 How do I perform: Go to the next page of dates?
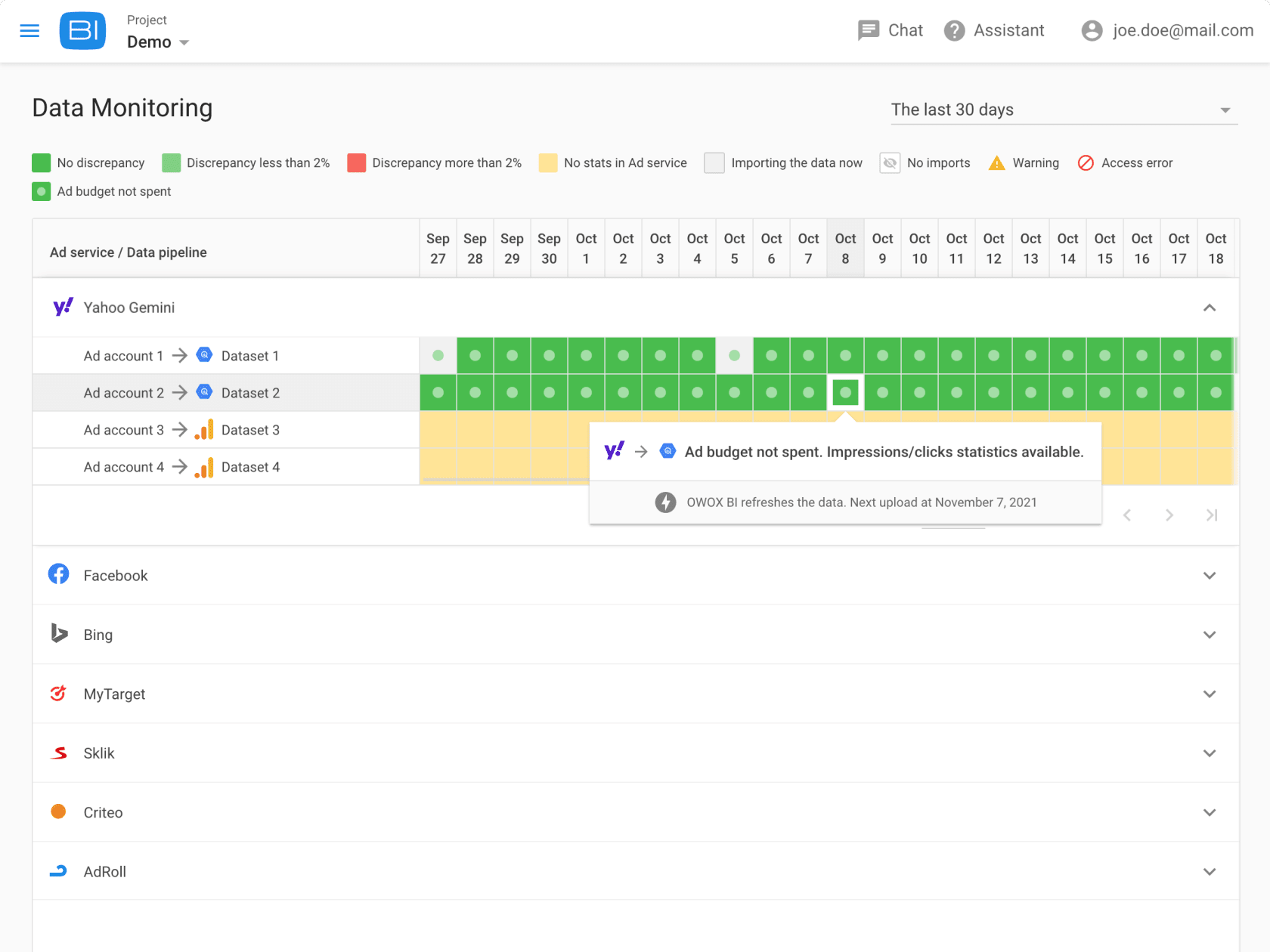pyautogui.click(x=1169, y=515)
